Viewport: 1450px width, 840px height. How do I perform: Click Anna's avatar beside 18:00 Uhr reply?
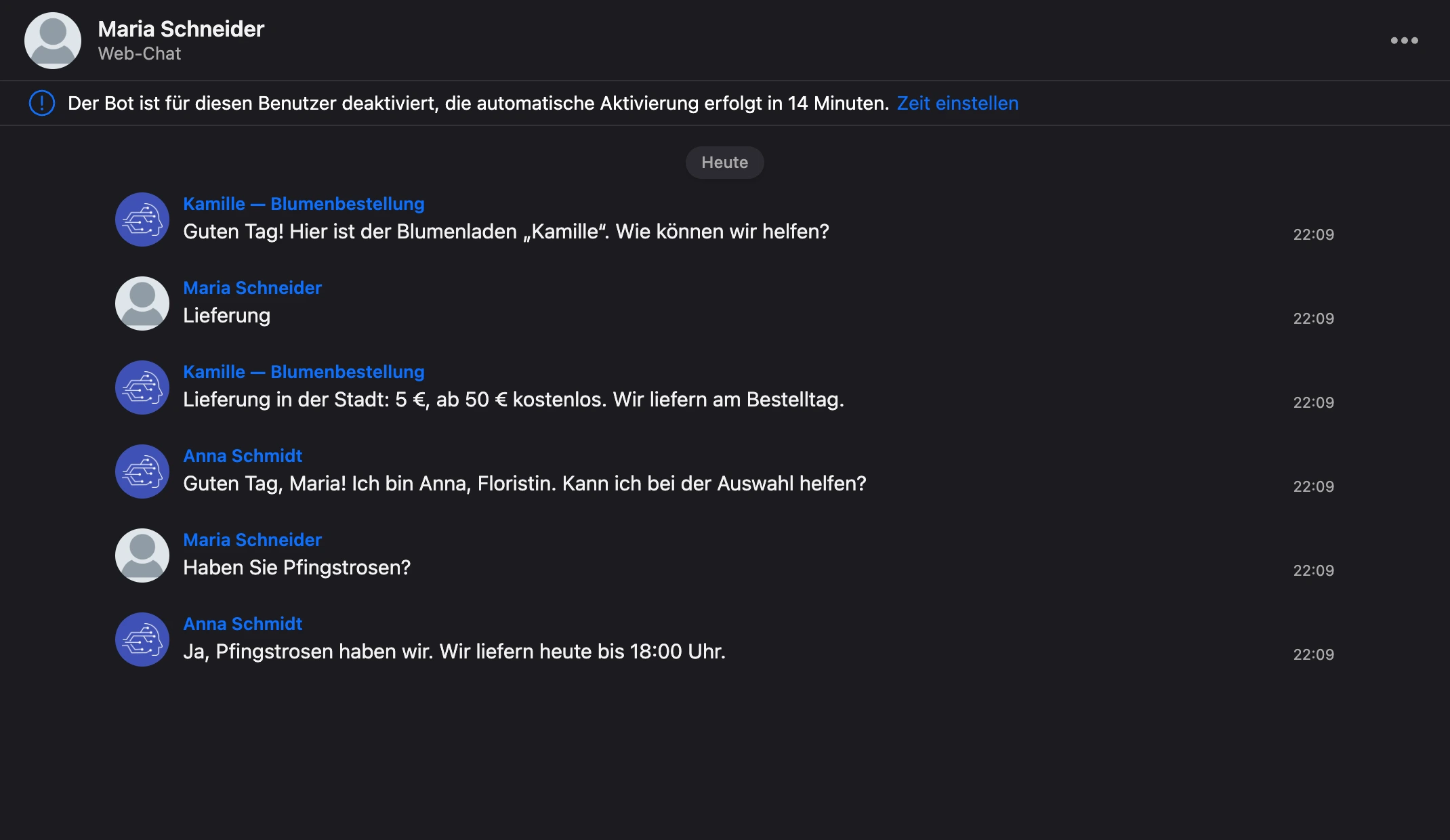click(x=142, y=639)
